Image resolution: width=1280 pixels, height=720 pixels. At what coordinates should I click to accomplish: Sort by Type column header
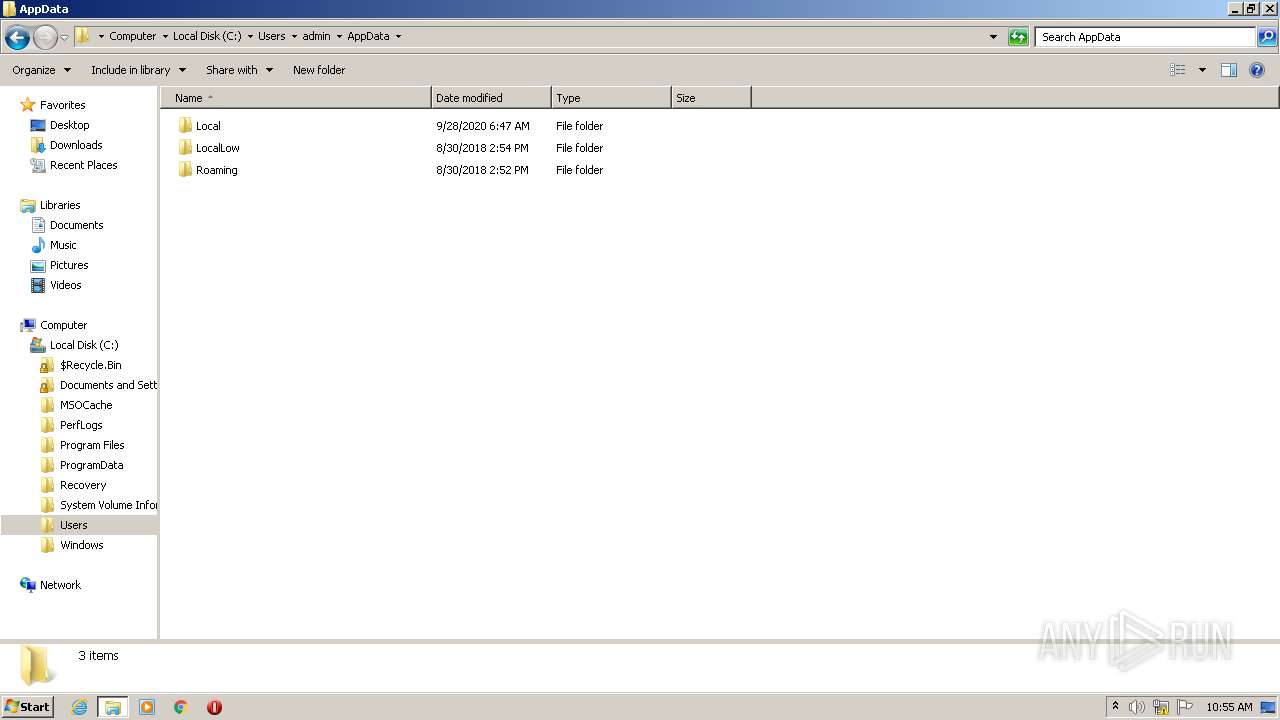(x=611, y=98)
